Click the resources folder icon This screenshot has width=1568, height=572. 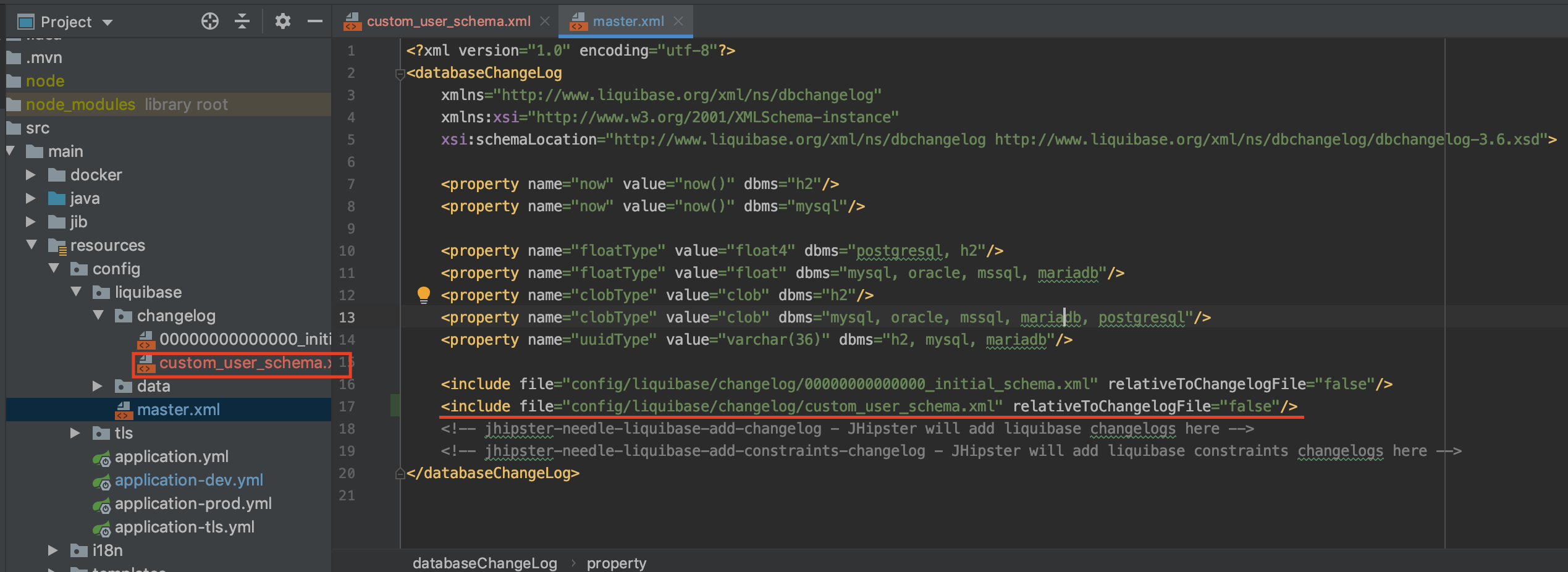(x=57, y=246)
